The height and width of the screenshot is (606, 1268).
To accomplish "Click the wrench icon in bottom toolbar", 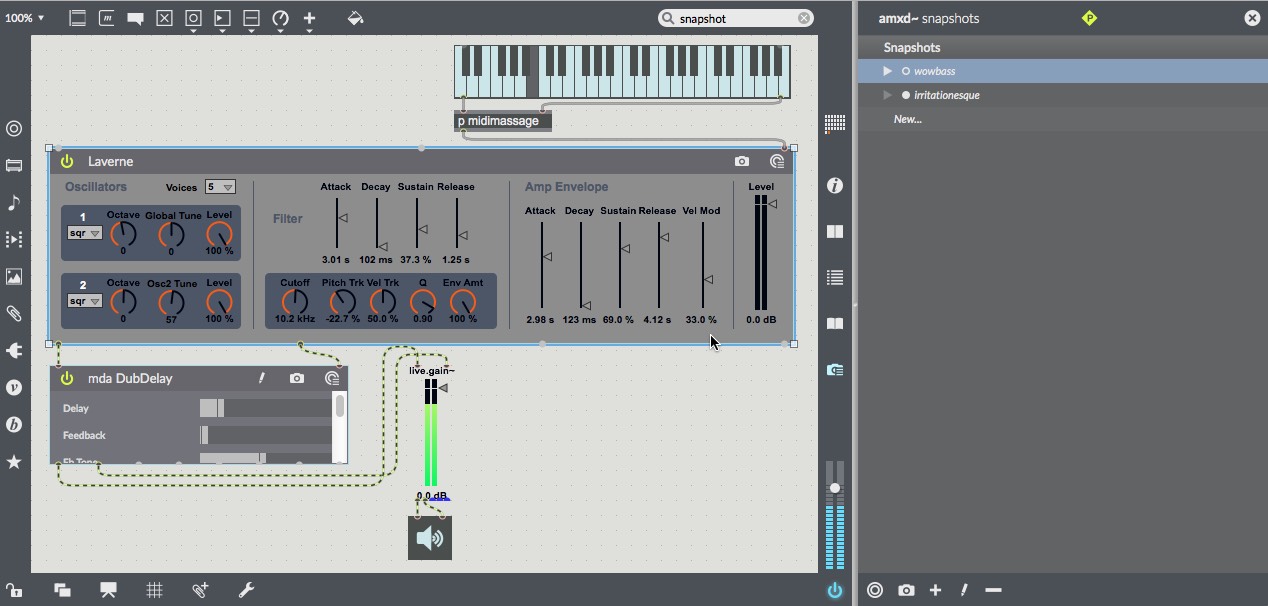I will coord(246,590).
